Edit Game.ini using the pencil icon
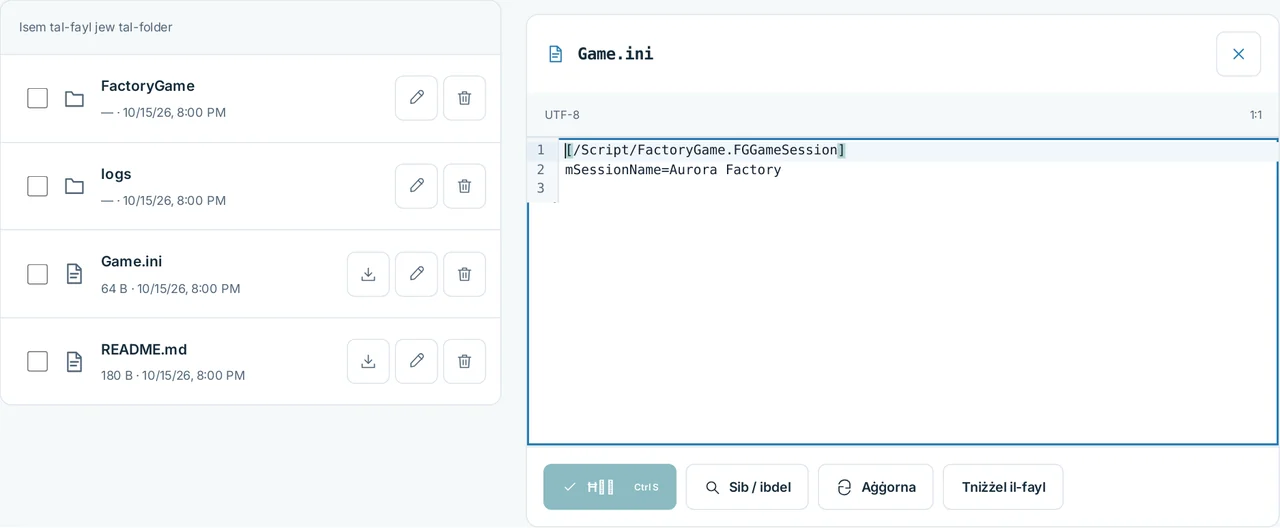 [x=416, y=274]
